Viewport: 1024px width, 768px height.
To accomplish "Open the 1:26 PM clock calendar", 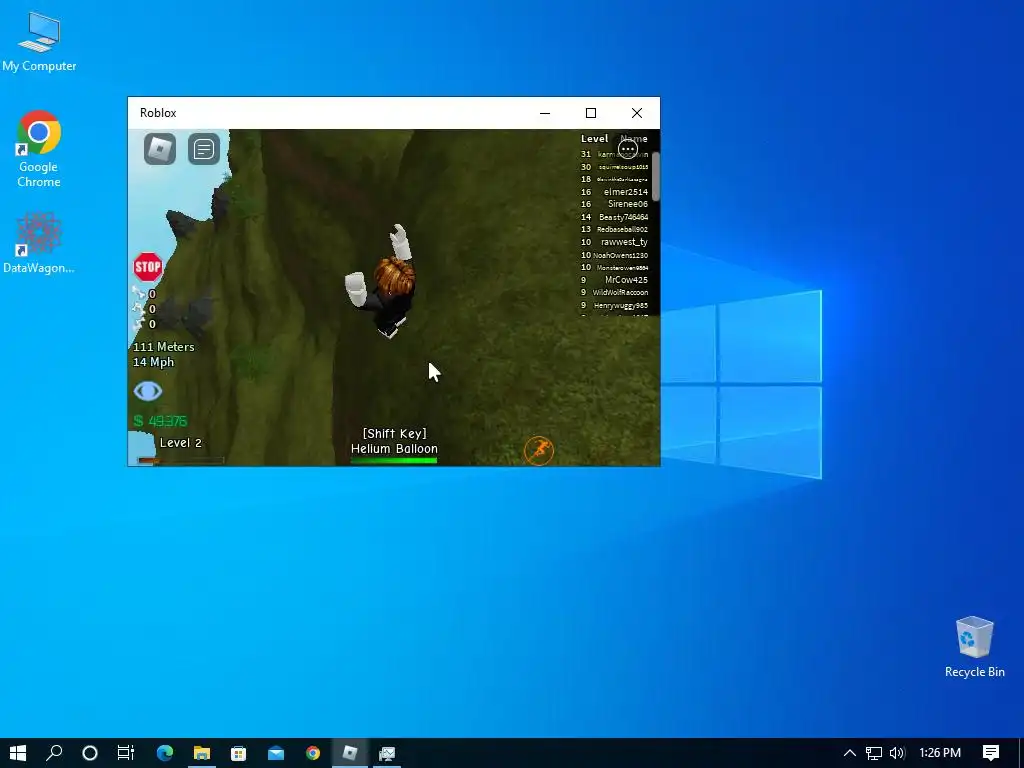I will (940, 753).
